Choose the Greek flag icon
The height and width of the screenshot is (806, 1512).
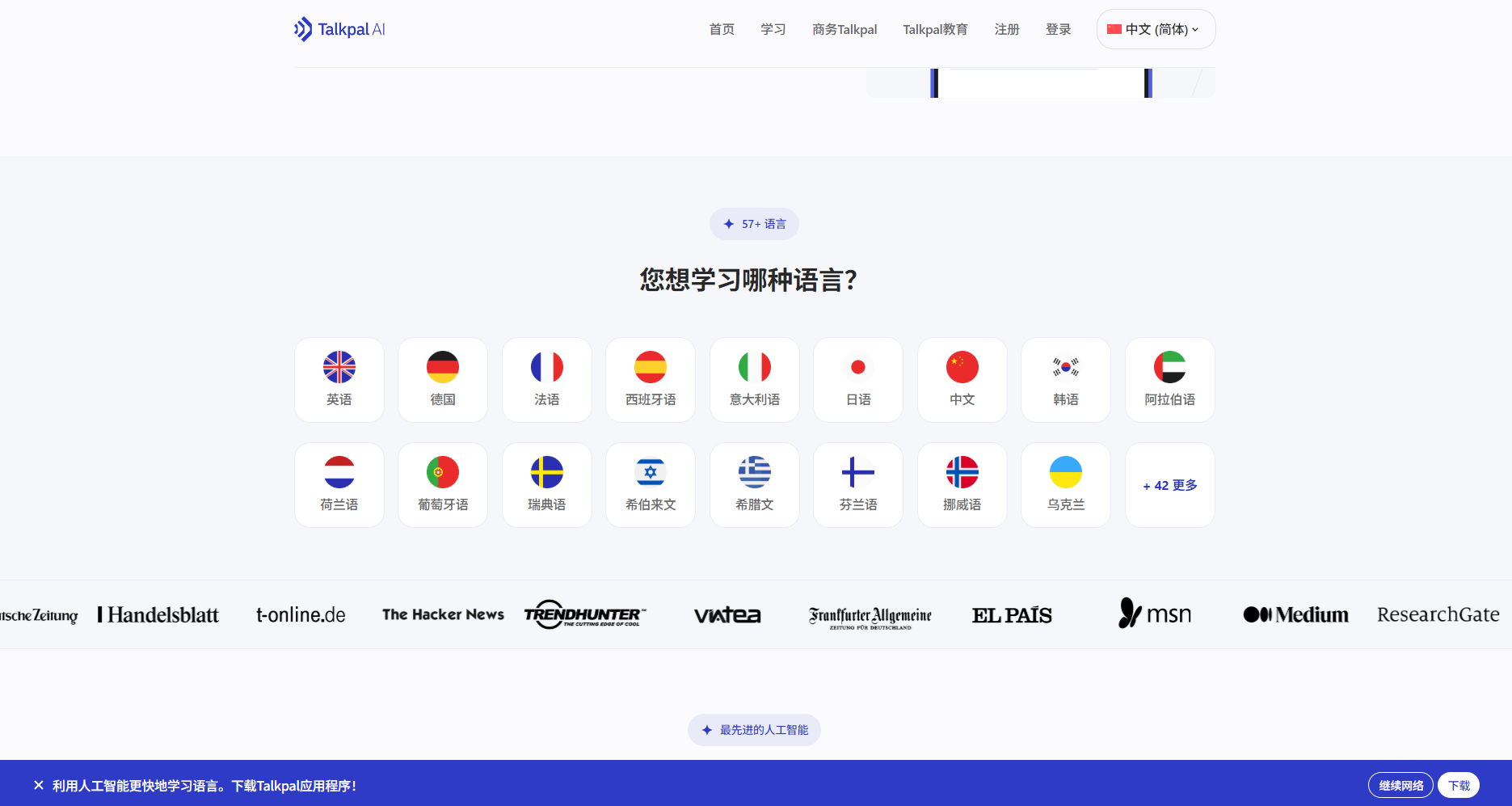tap(755, 472)
